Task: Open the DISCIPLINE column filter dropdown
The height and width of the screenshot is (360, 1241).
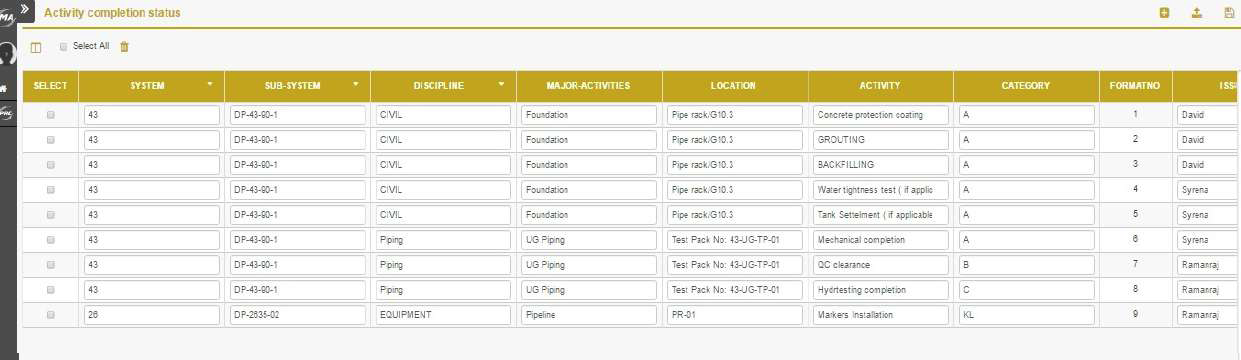Action: point(501,85)
